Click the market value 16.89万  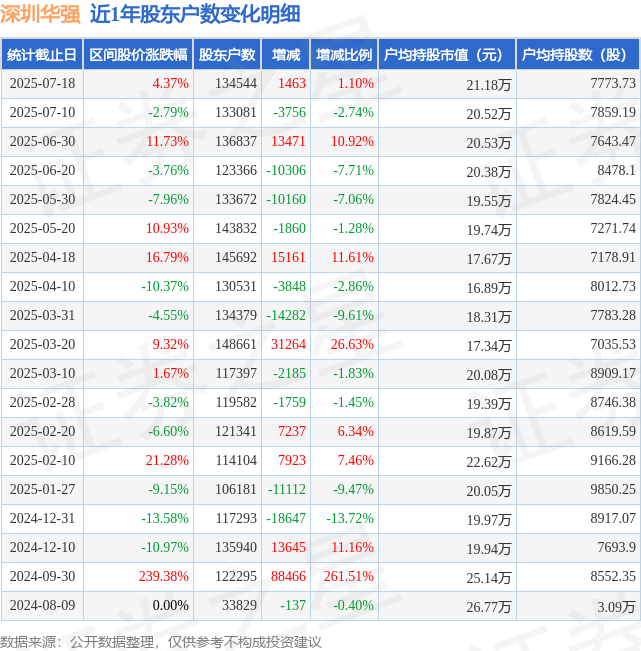(x=489, y=289)
